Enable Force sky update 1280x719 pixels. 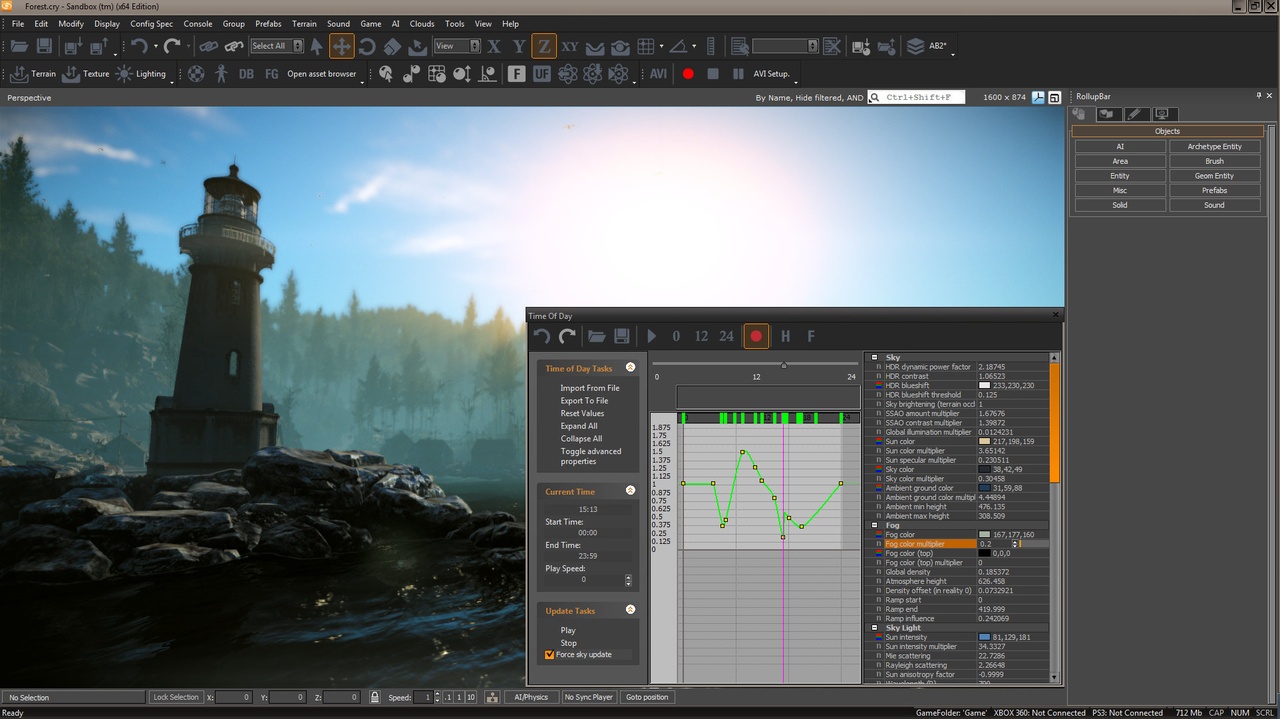click(x=549, y=655)
